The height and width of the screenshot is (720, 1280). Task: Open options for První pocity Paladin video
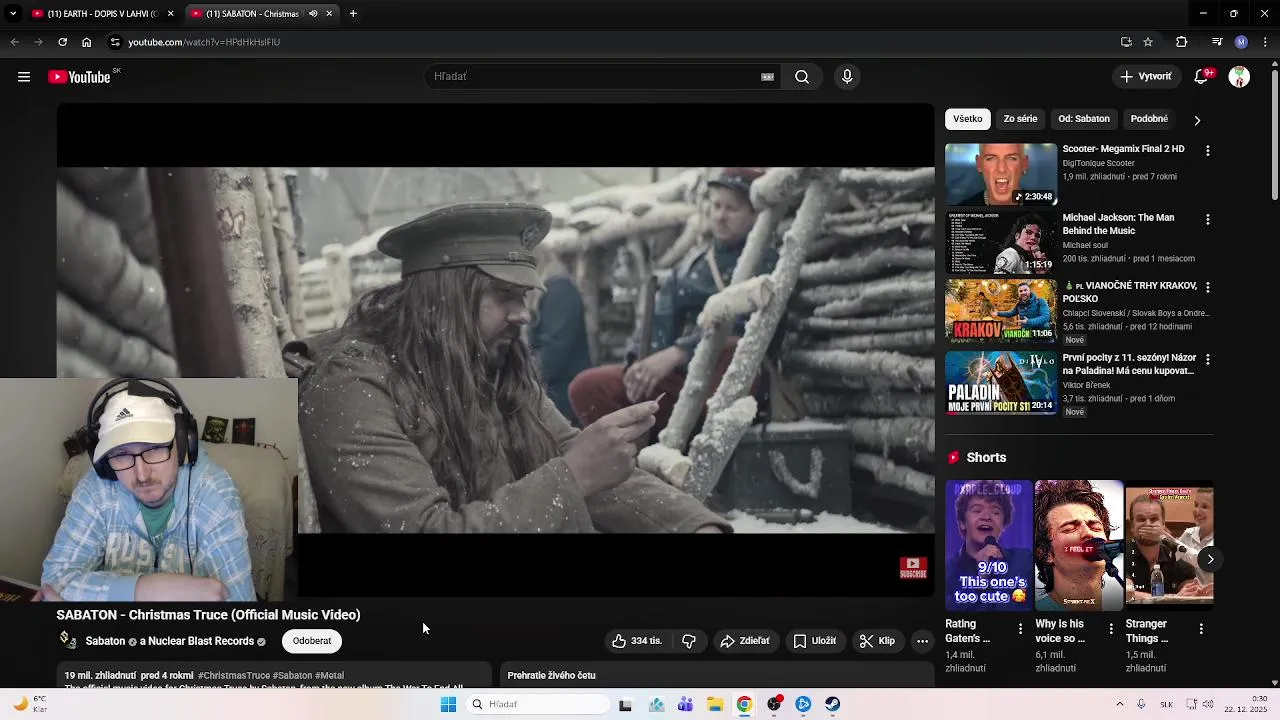[x=1208, y=359]
